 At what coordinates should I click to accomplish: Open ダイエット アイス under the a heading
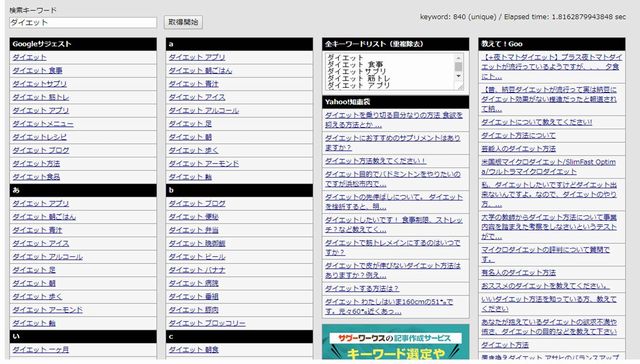(x=197, y=97)
